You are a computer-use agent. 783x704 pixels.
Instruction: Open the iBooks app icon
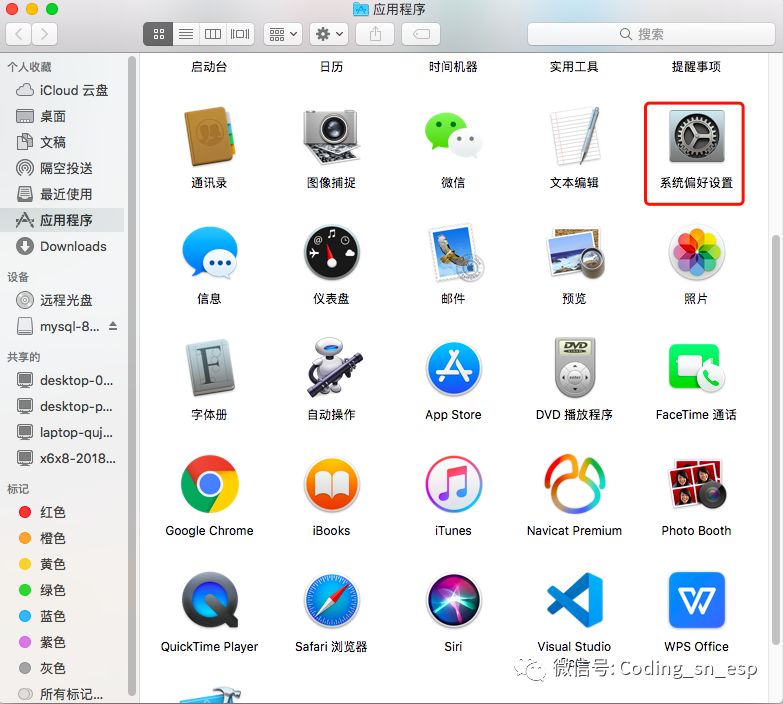tap(332, 484)
